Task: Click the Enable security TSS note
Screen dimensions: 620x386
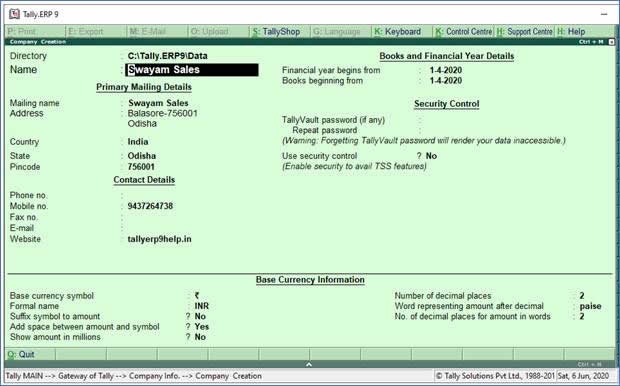Action: (x=354, y=166)
